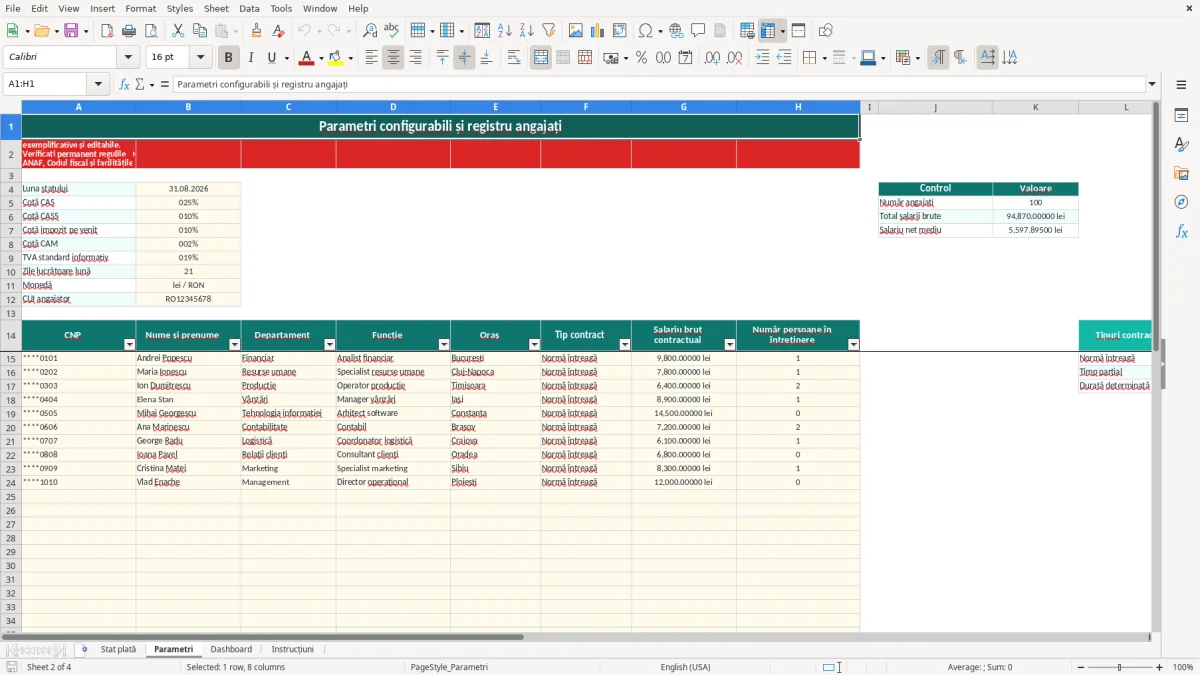Toggle Underline formatting

[271, 58]
